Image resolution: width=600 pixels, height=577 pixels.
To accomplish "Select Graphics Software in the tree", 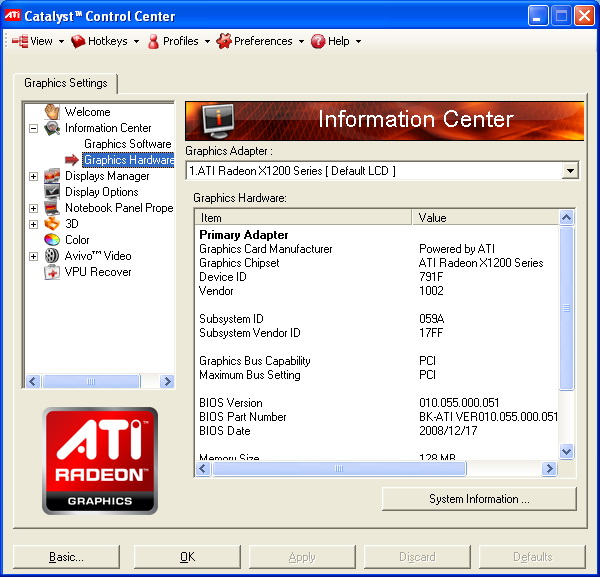I will coord(128,144).
